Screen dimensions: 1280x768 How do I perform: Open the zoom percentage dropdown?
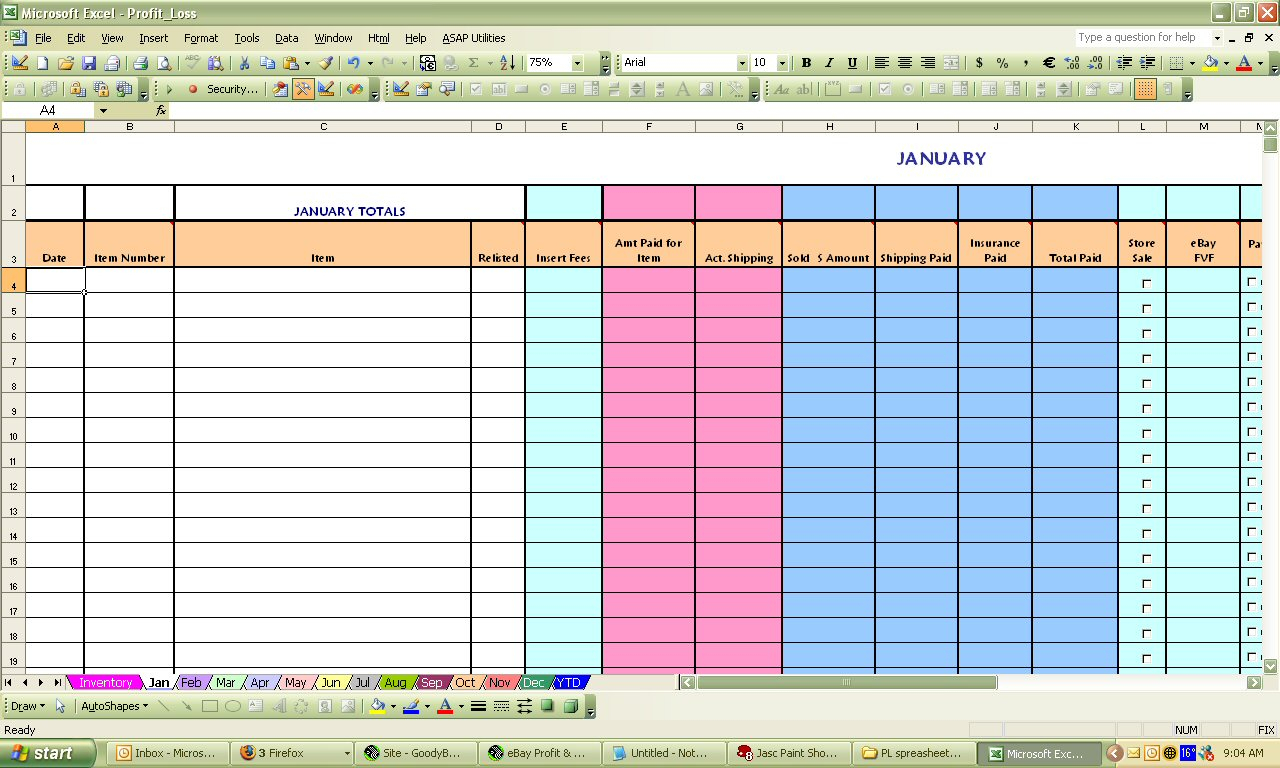[x=577, y=63]
